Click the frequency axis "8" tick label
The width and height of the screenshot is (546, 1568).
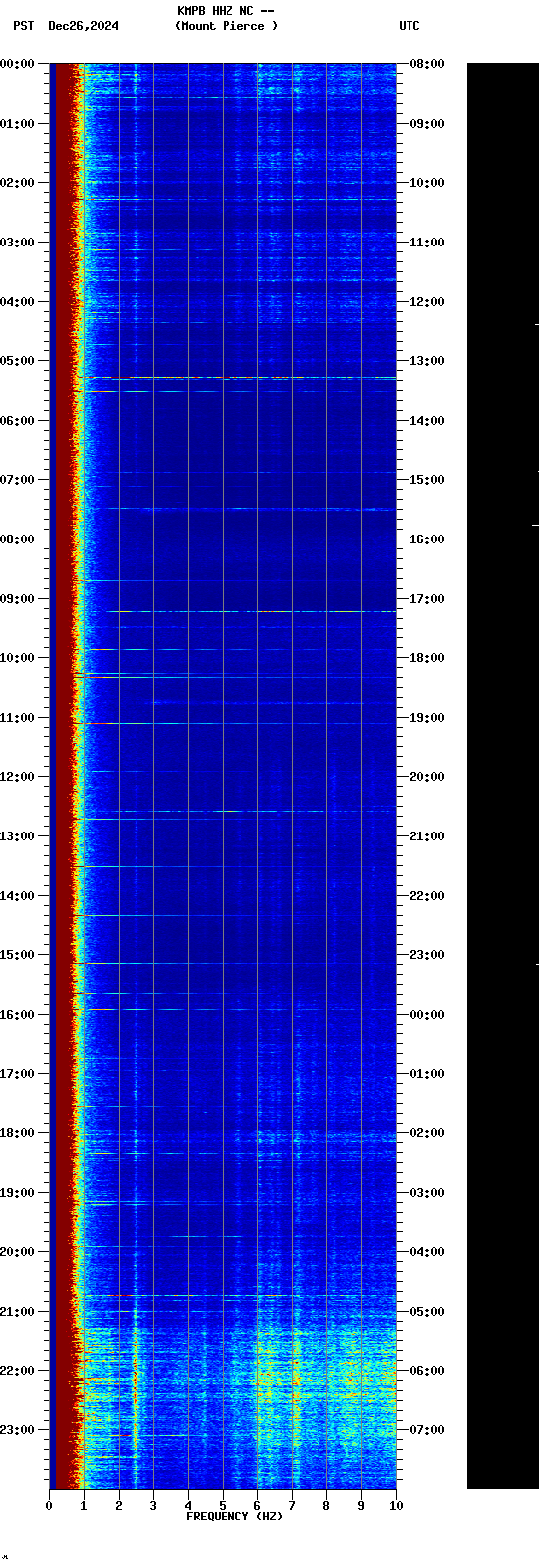[326, 1506]
